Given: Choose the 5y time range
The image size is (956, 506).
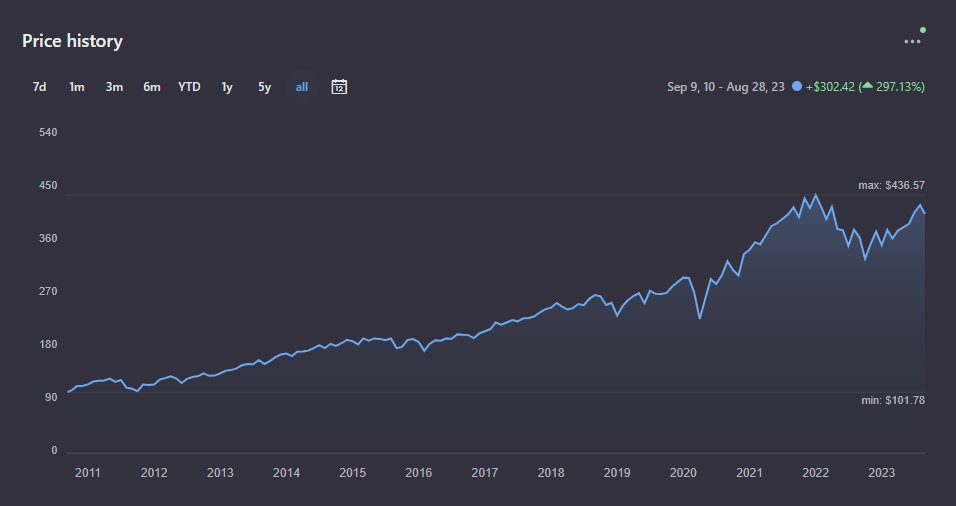Looking at the screenshot, I should click(x=264, y=87).
